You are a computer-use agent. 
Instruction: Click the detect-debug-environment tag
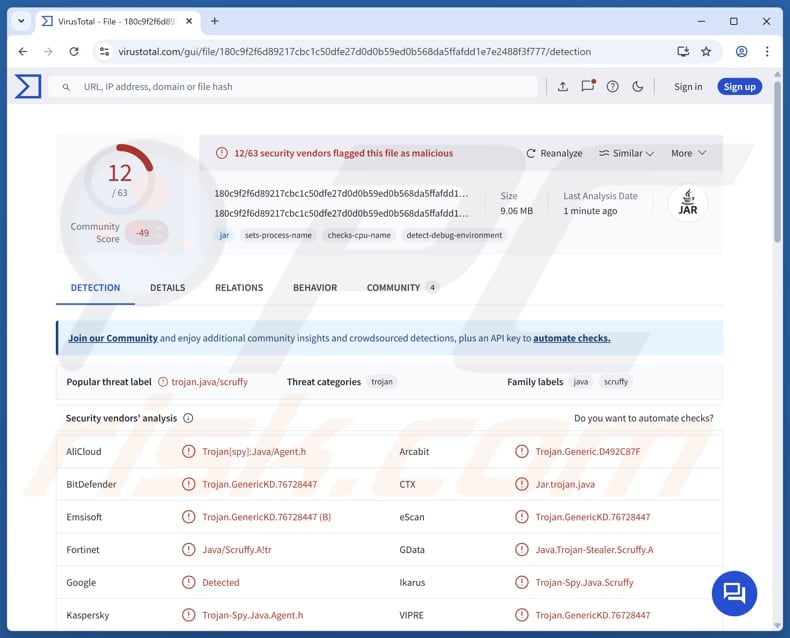coord(454,235)
